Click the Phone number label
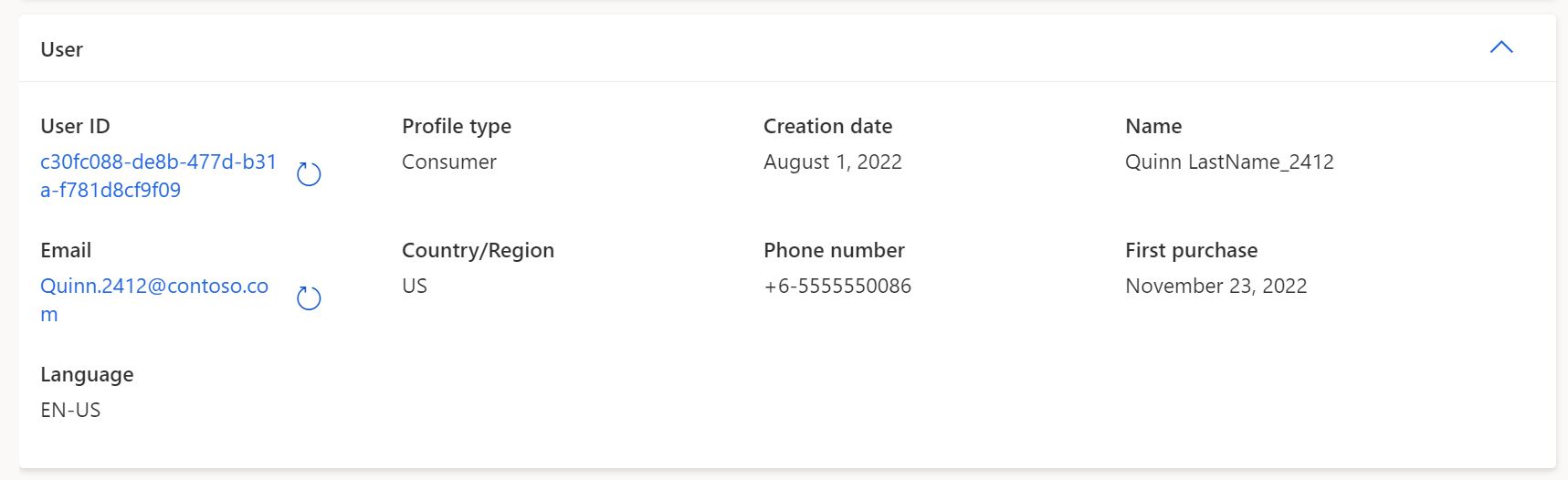 tap(834, 250)
